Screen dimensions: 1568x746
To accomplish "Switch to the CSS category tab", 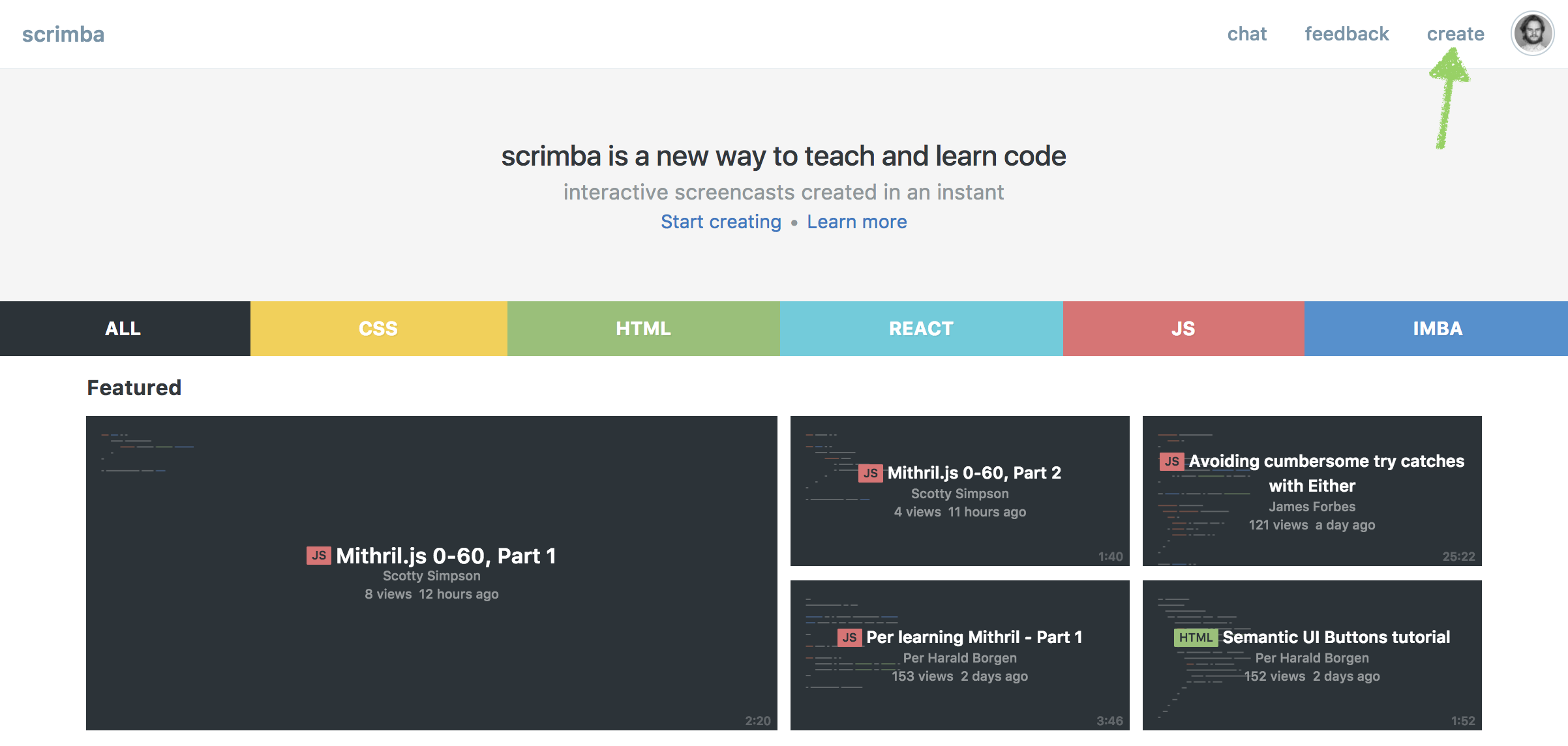I will pyautogui.click(x=378, y=329).
